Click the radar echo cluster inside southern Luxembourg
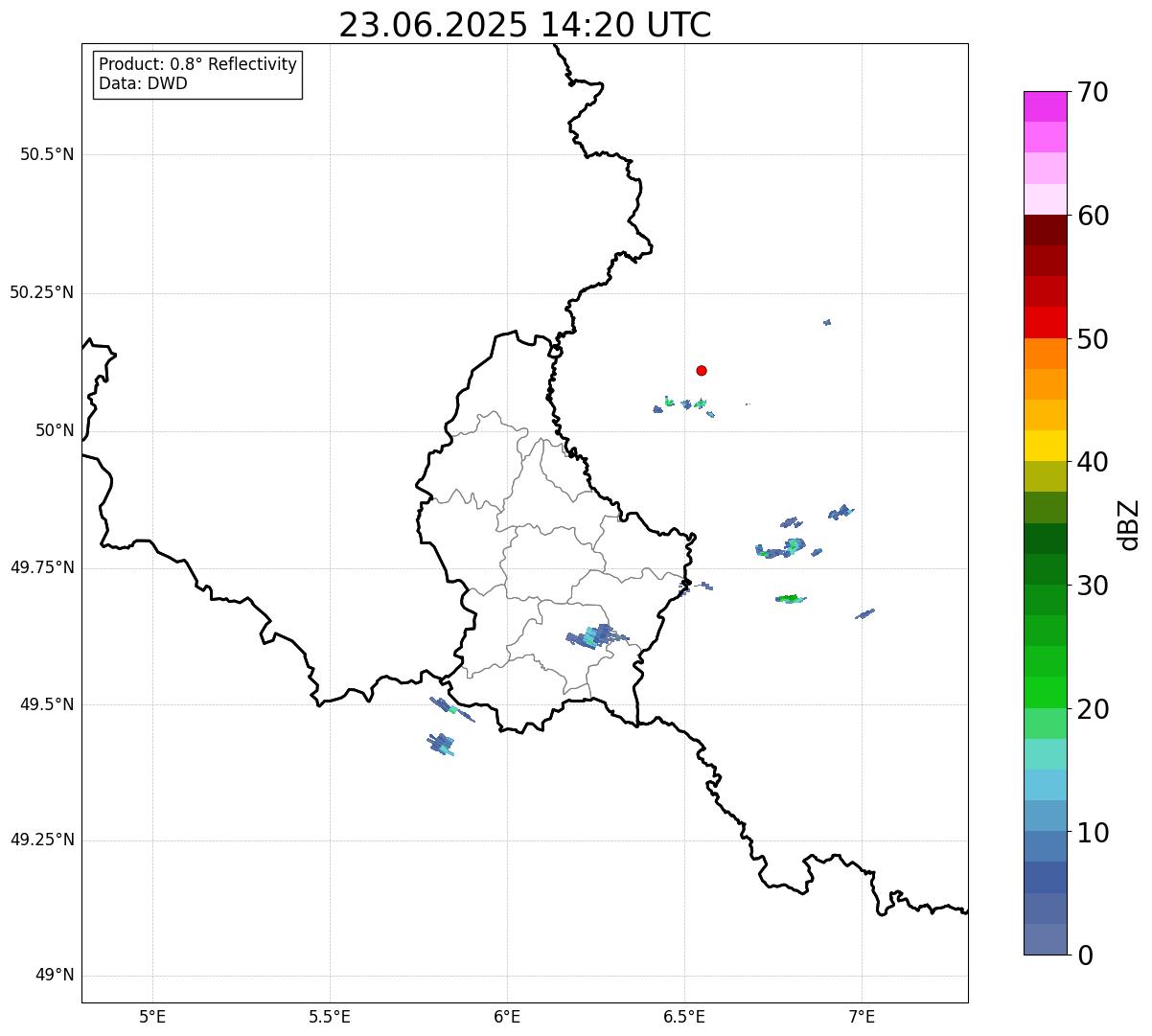The image size is (1152, 1036). point(597,636)
